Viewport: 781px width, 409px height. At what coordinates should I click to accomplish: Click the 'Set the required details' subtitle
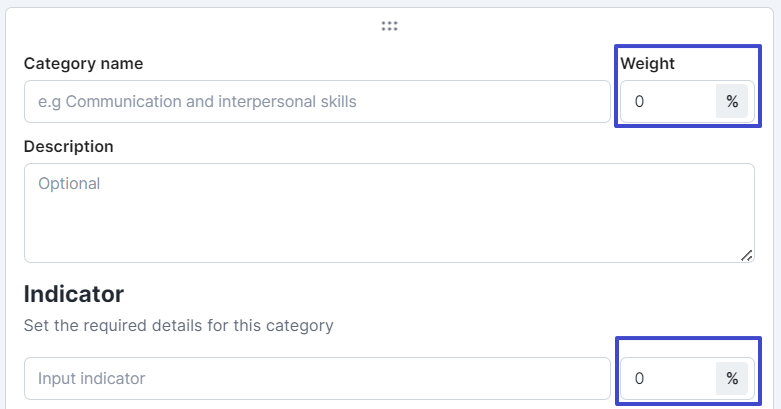tap(178, 325)
